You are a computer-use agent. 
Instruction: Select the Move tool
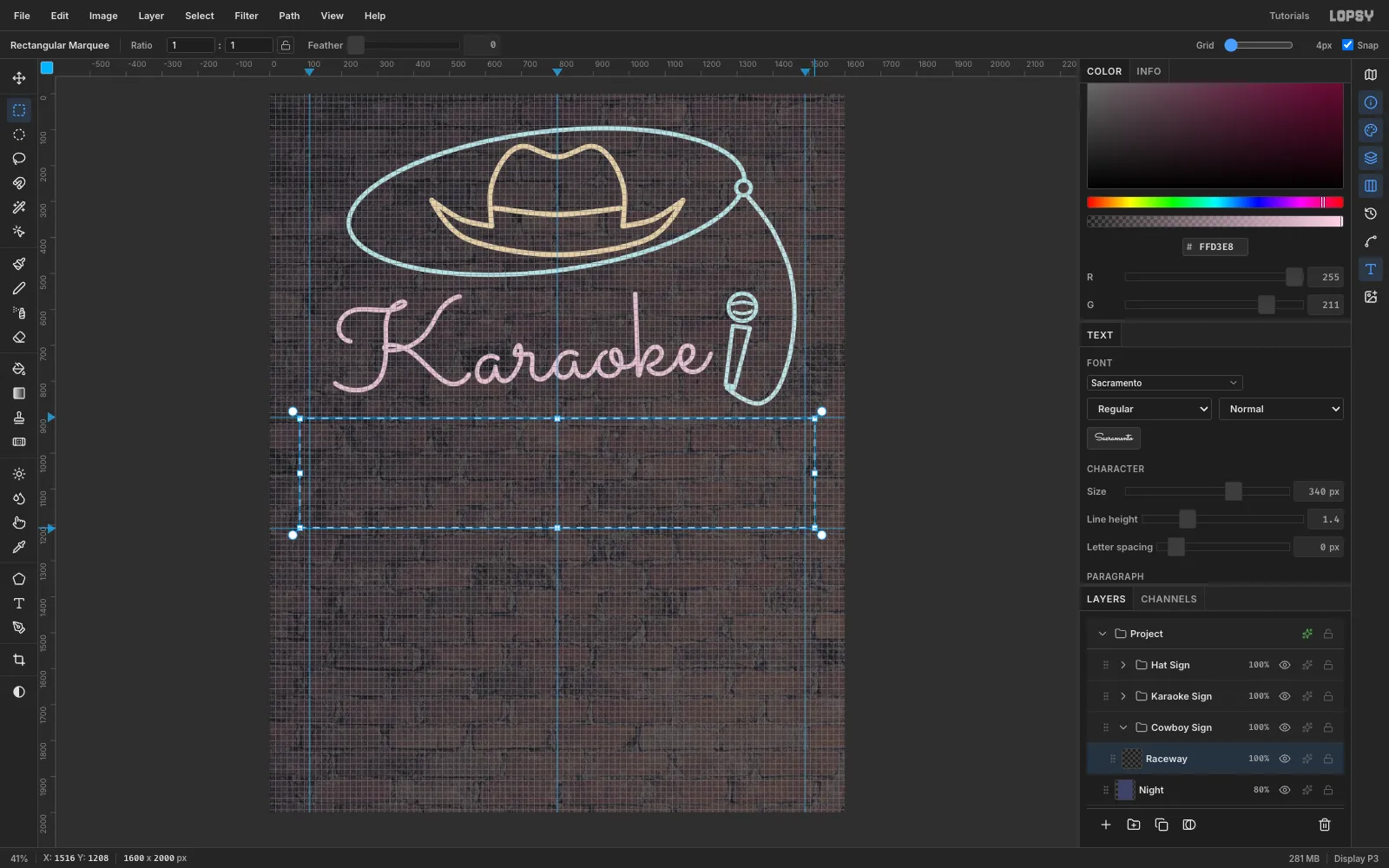tap(19, 78)
